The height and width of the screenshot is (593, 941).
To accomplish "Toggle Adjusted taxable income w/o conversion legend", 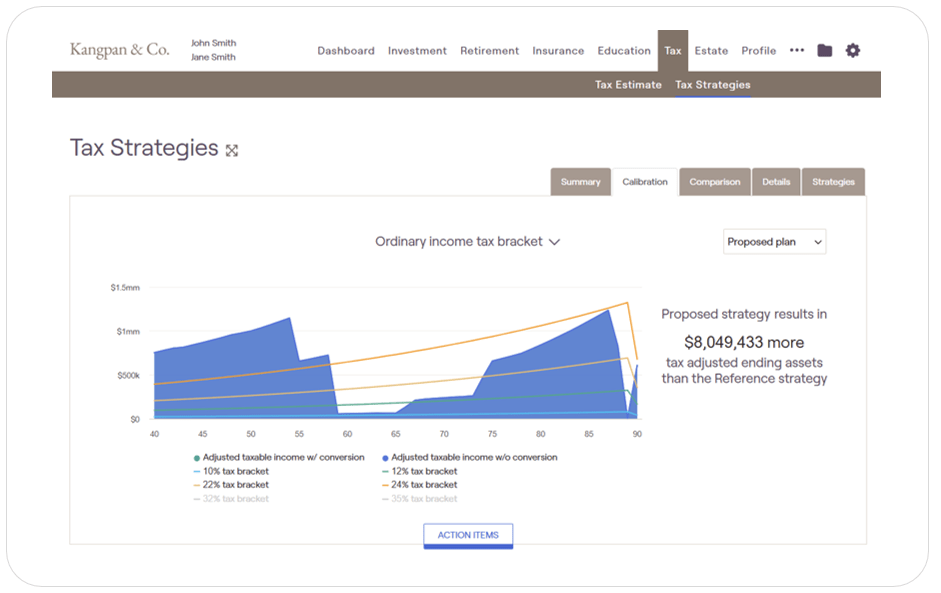I will click(468, 457).
